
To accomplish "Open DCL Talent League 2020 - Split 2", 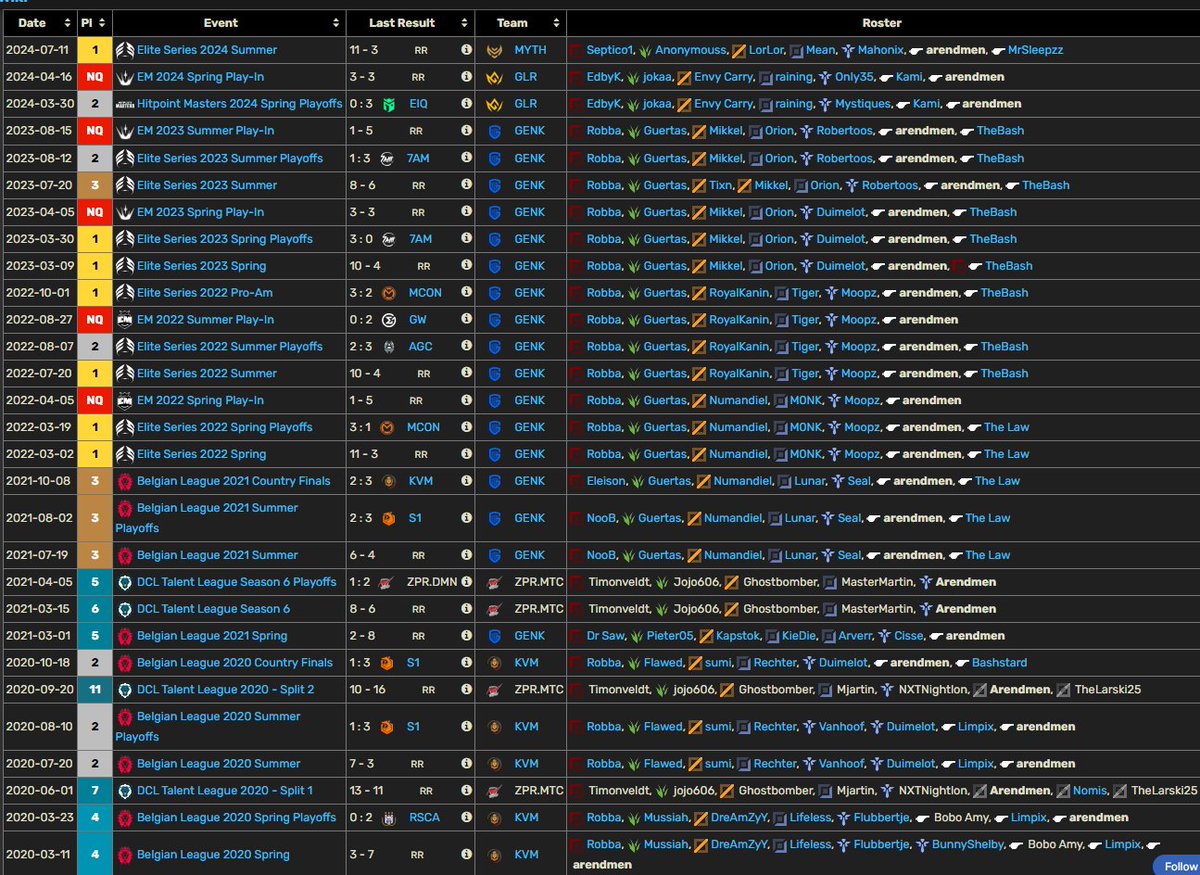I will click(x=226, y=690).
